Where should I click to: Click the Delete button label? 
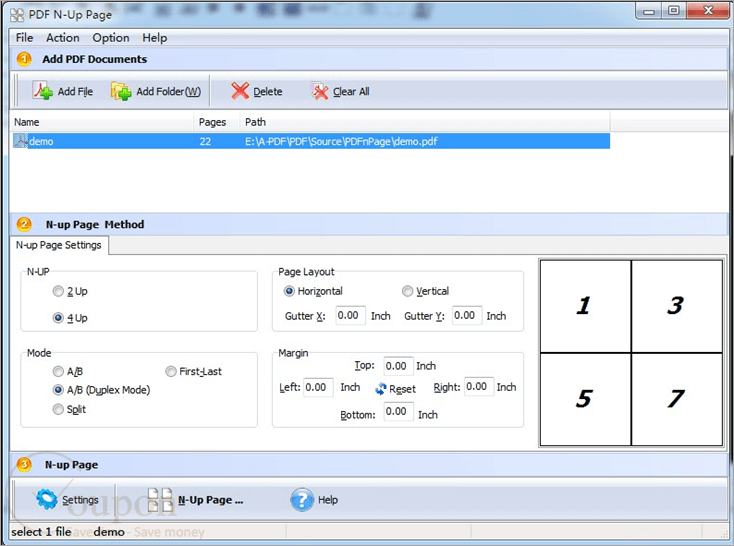(268, 92)
